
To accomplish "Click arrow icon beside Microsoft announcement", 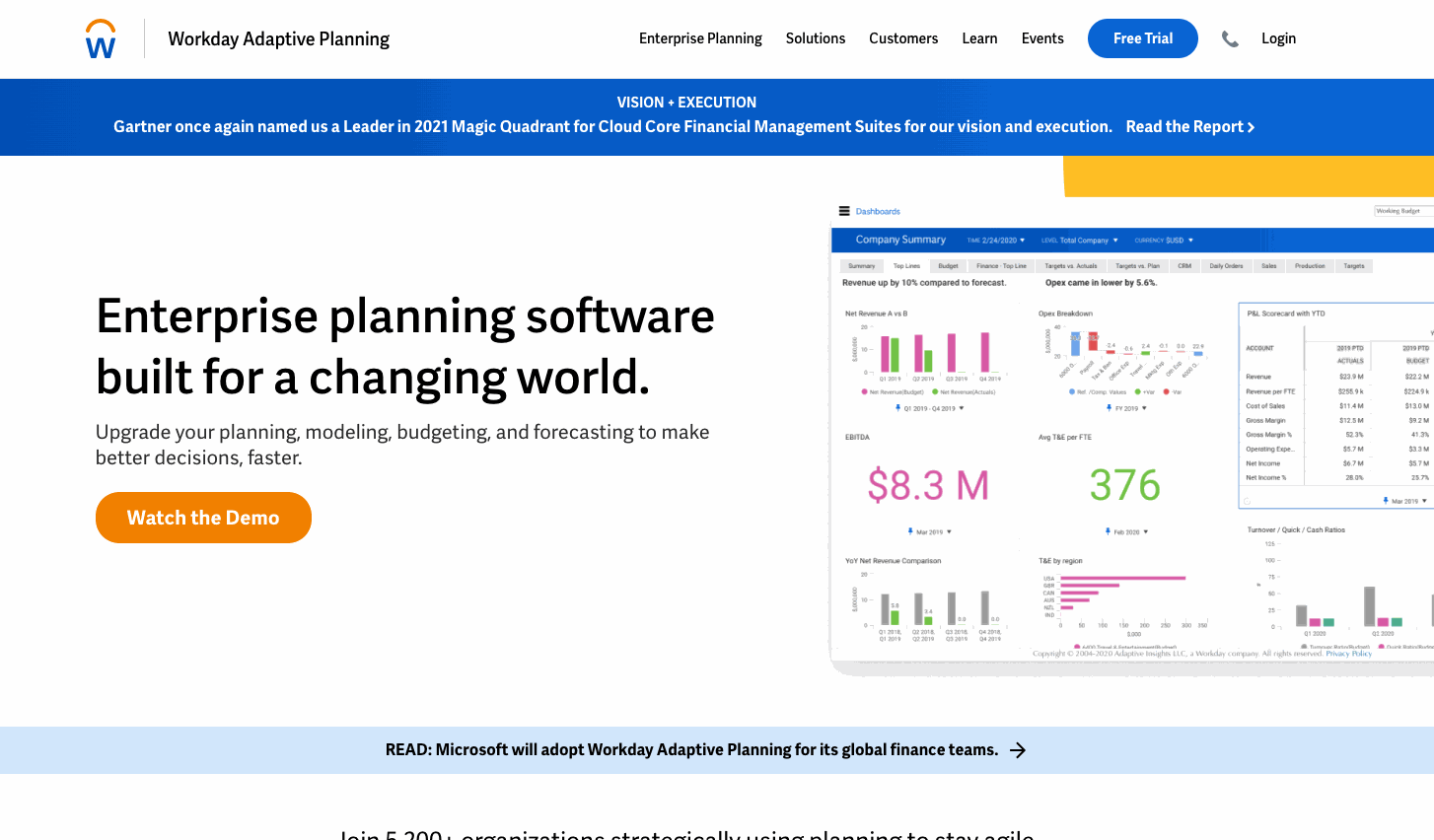I will tap(1018, 750).
